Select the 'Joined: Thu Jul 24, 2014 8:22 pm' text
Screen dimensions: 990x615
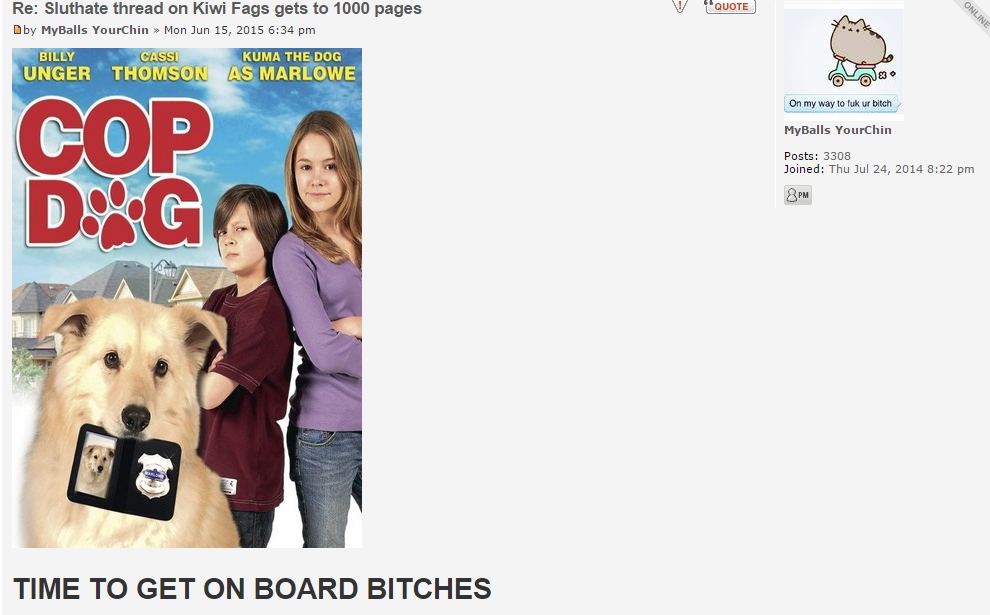(x=879, y=169)
